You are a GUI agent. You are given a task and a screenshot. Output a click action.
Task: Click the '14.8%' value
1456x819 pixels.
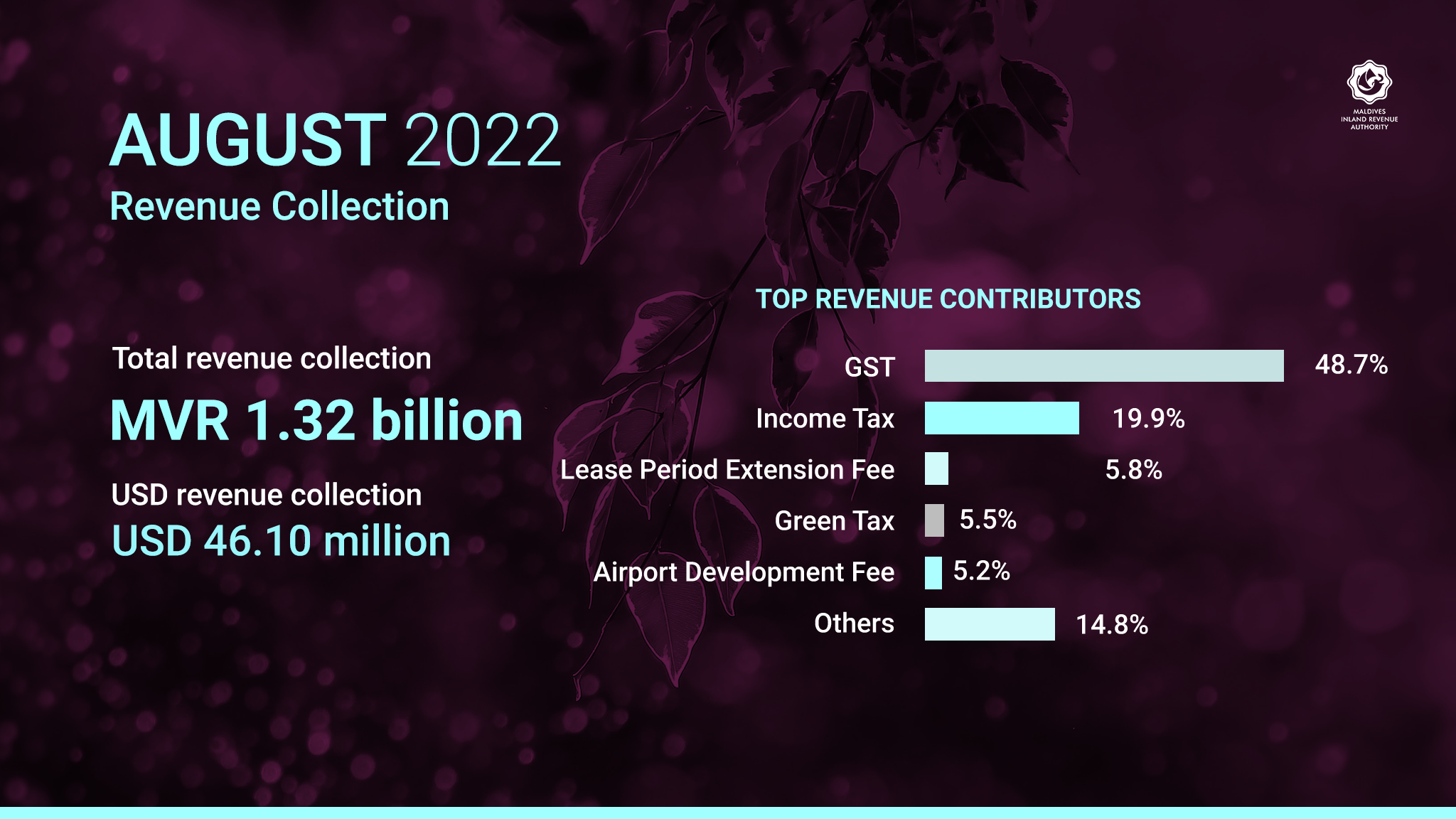pos(1112,625)
